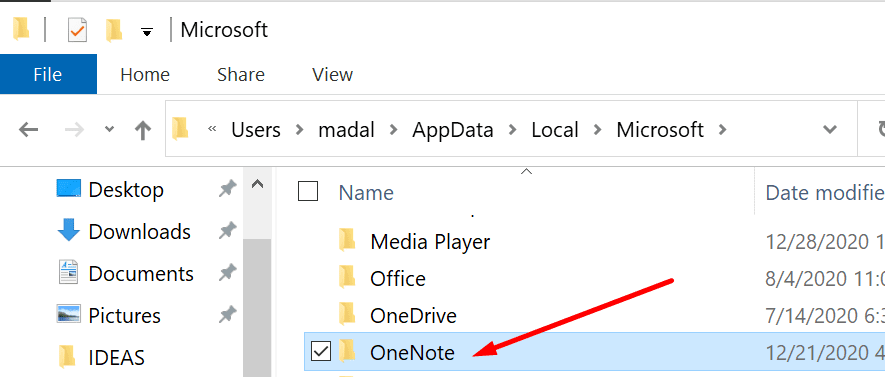Screen dimensions: 885x377
Task: Go up one folder level
Action: click(x=143, y=130)
